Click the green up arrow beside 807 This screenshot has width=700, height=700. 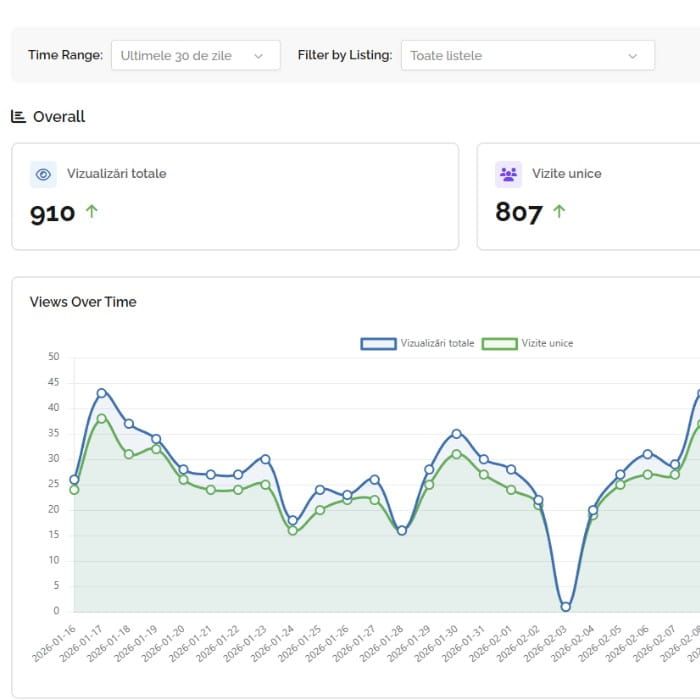click(558, 212)
